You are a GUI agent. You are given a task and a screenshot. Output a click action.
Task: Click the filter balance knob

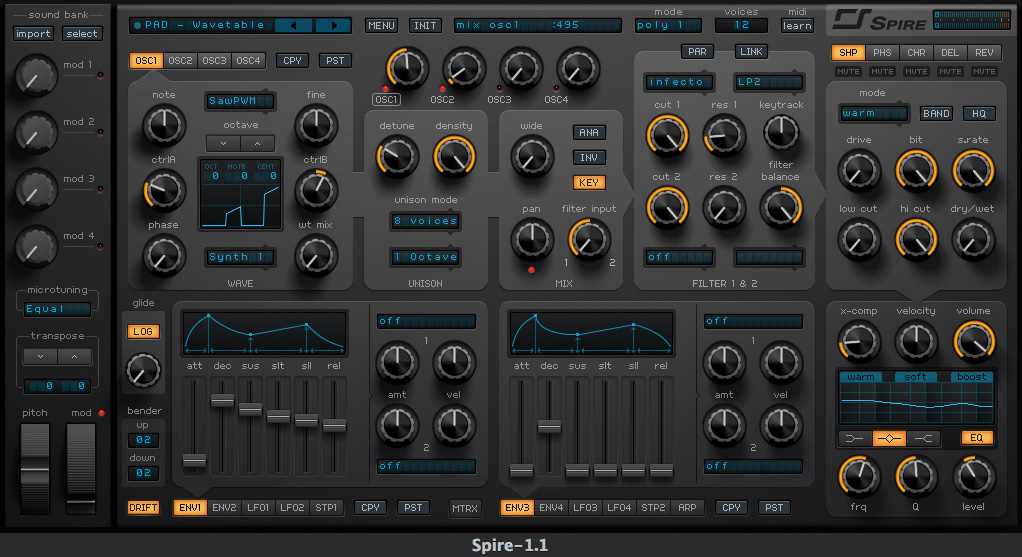pos(781,207)
